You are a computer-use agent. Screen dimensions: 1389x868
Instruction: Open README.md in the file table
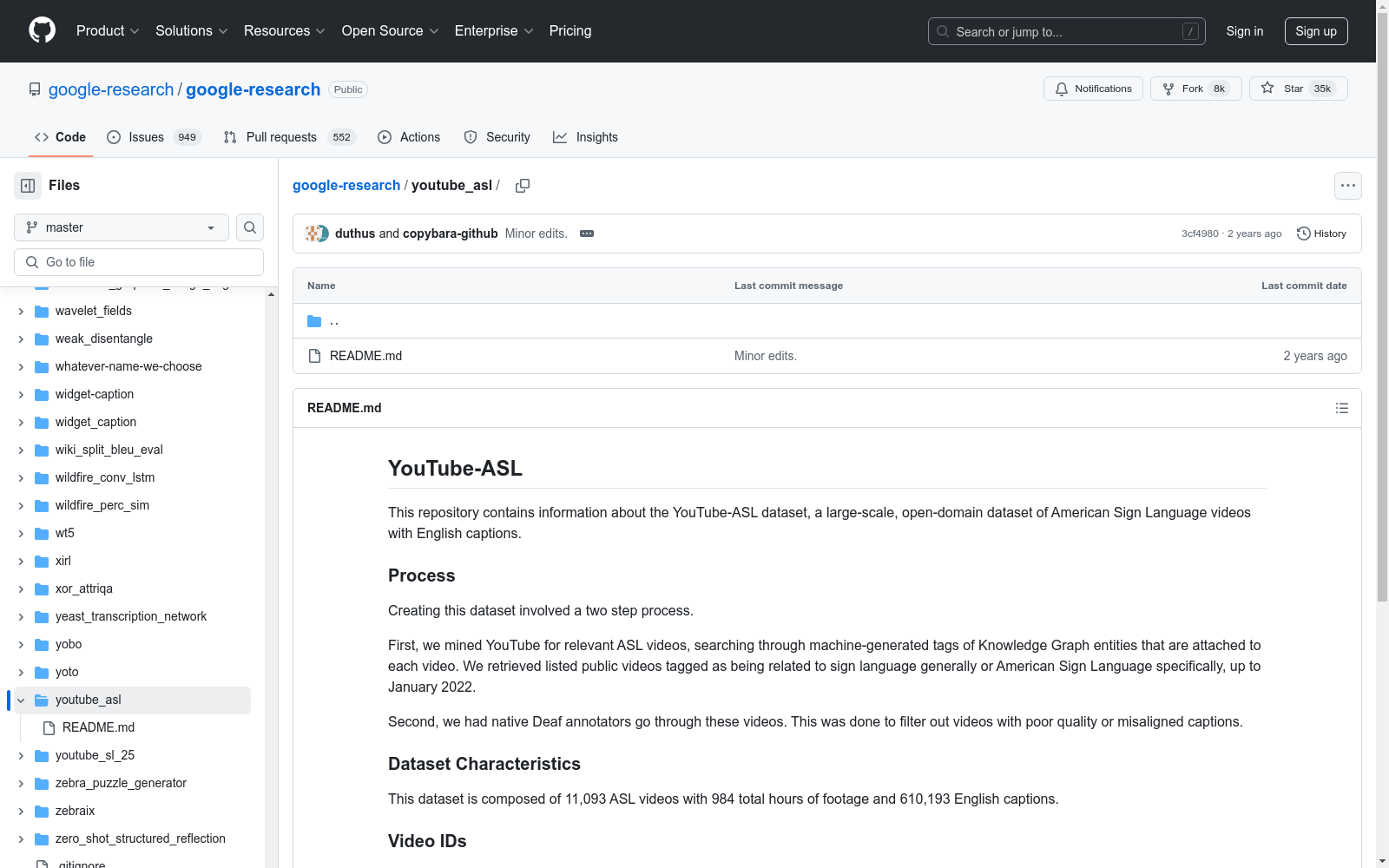(365, 356)
